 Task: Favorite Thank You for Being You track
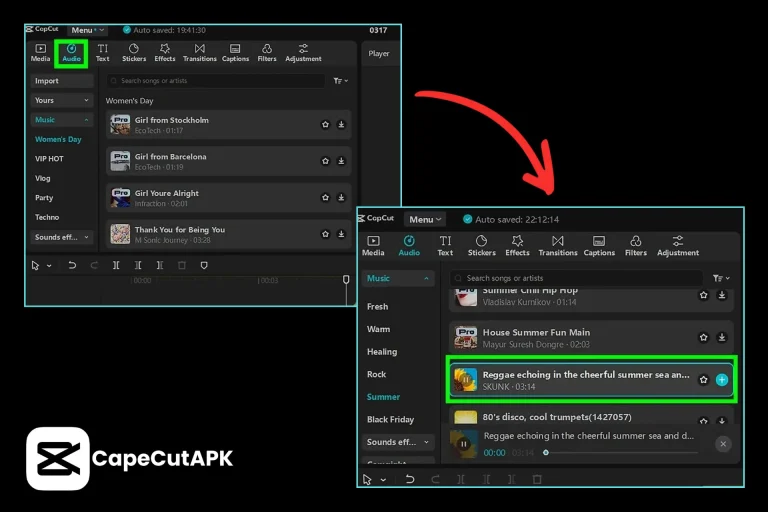(325, 234)
